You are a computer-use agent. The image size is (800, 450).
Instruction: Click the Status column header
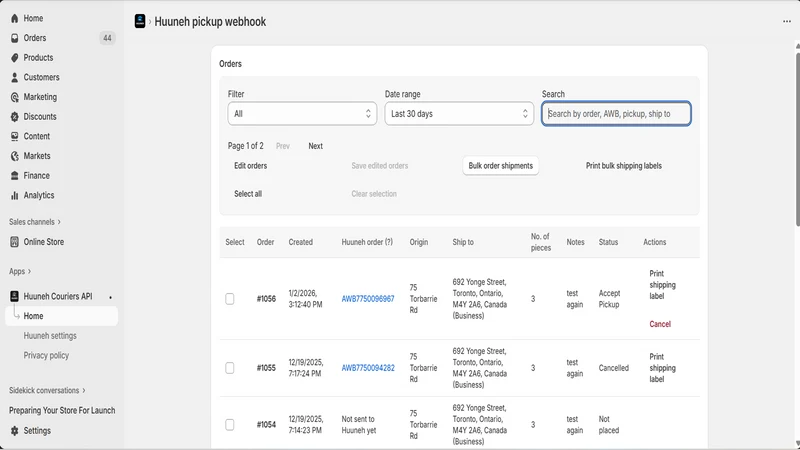point(608,242)
